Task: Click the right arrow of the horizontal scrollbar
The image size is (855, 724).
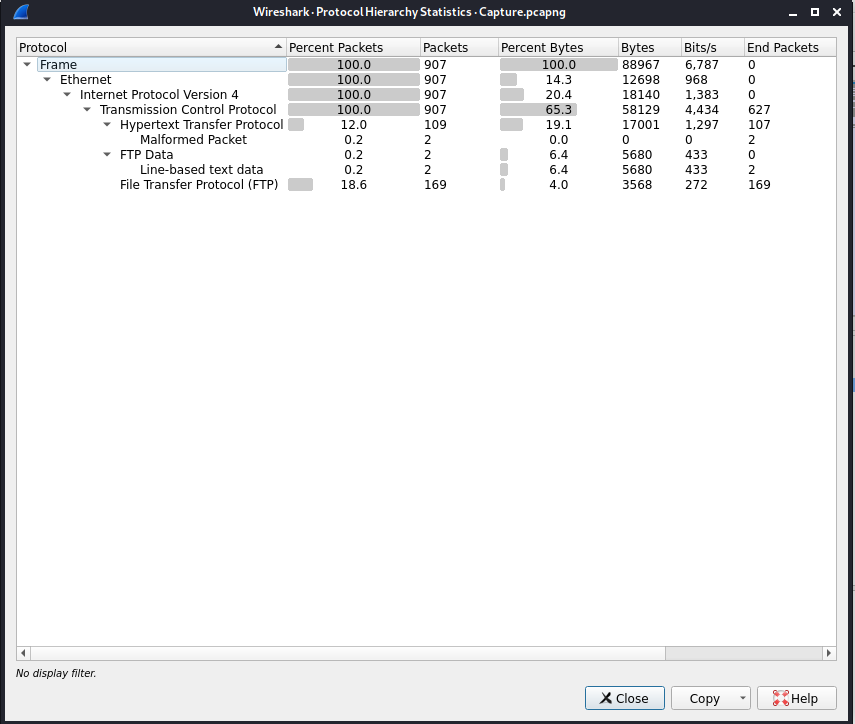Action: [x=828, y=652]
